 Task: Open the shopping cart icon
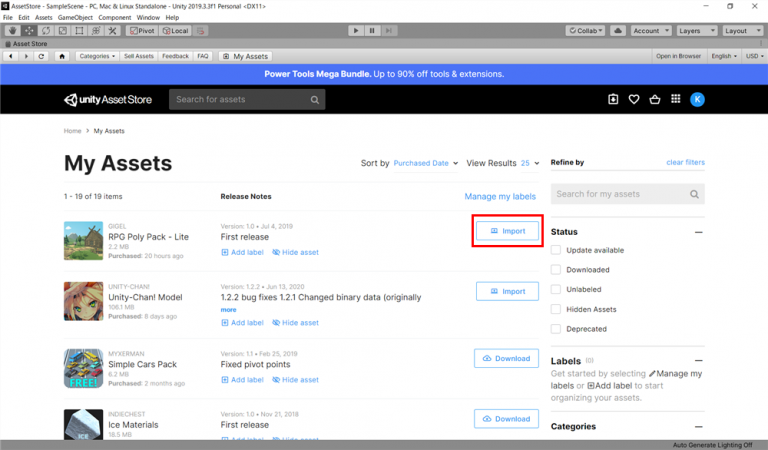655,99
